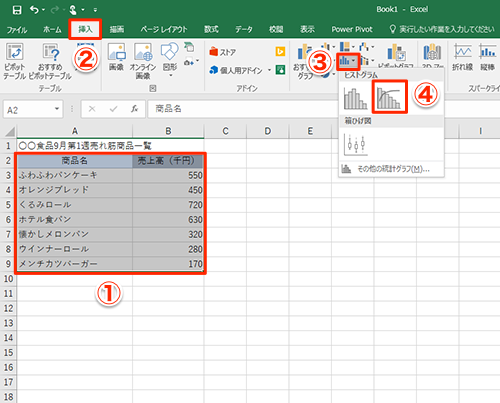Click the ストア add-in button
The image size is (500, 403).
point(222,52)
